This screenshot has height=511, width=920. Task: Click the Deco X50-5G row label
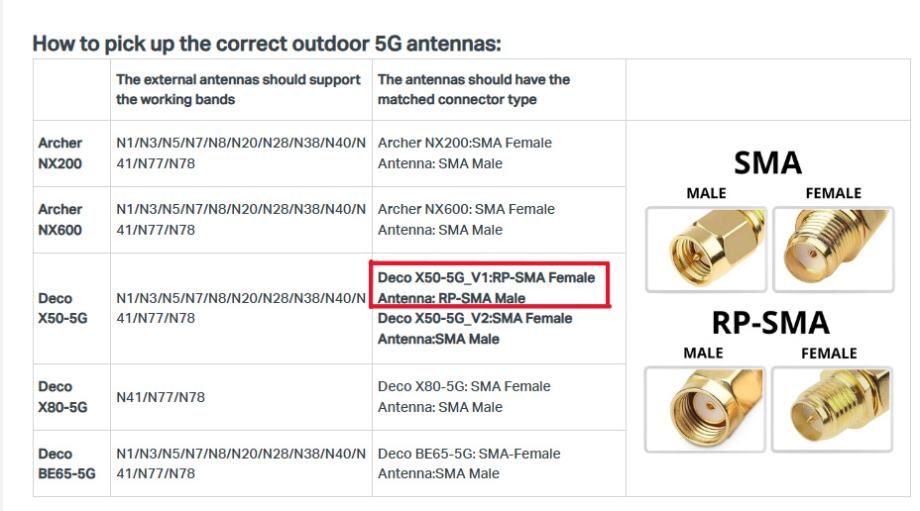click(x=62, y=308)
